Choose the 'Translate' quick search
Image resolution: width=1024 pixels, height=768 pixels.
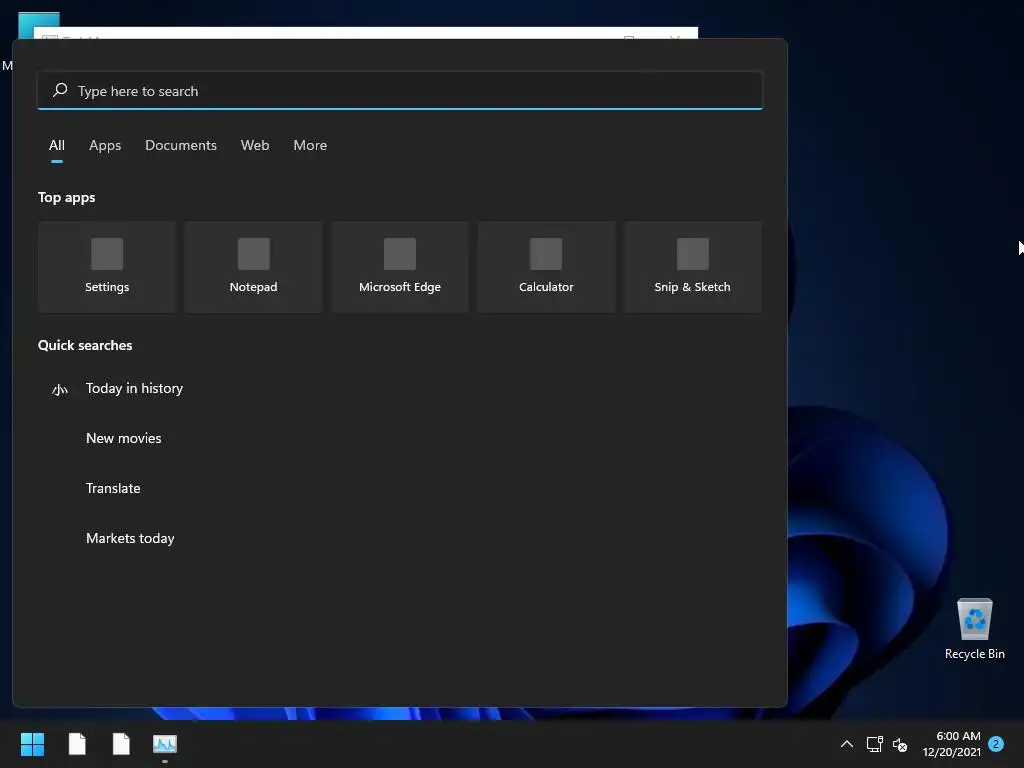[113, 488]
